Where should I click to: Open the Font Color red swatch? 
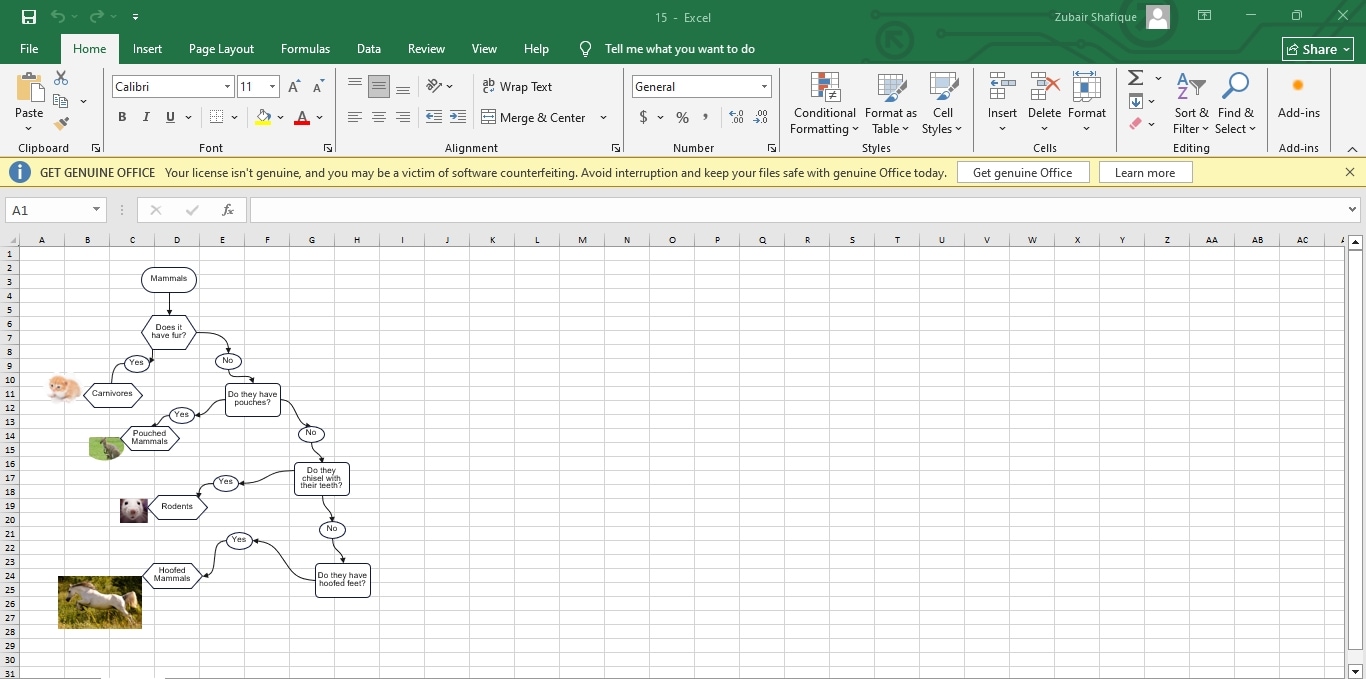pyautogui.click(x=301, y=117)
